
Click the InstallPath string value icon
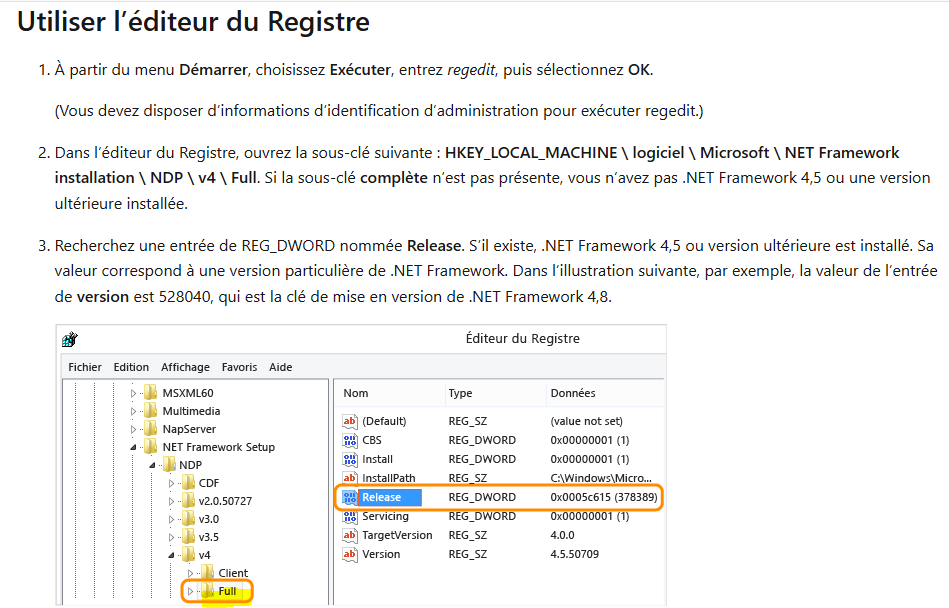[350, 478]
